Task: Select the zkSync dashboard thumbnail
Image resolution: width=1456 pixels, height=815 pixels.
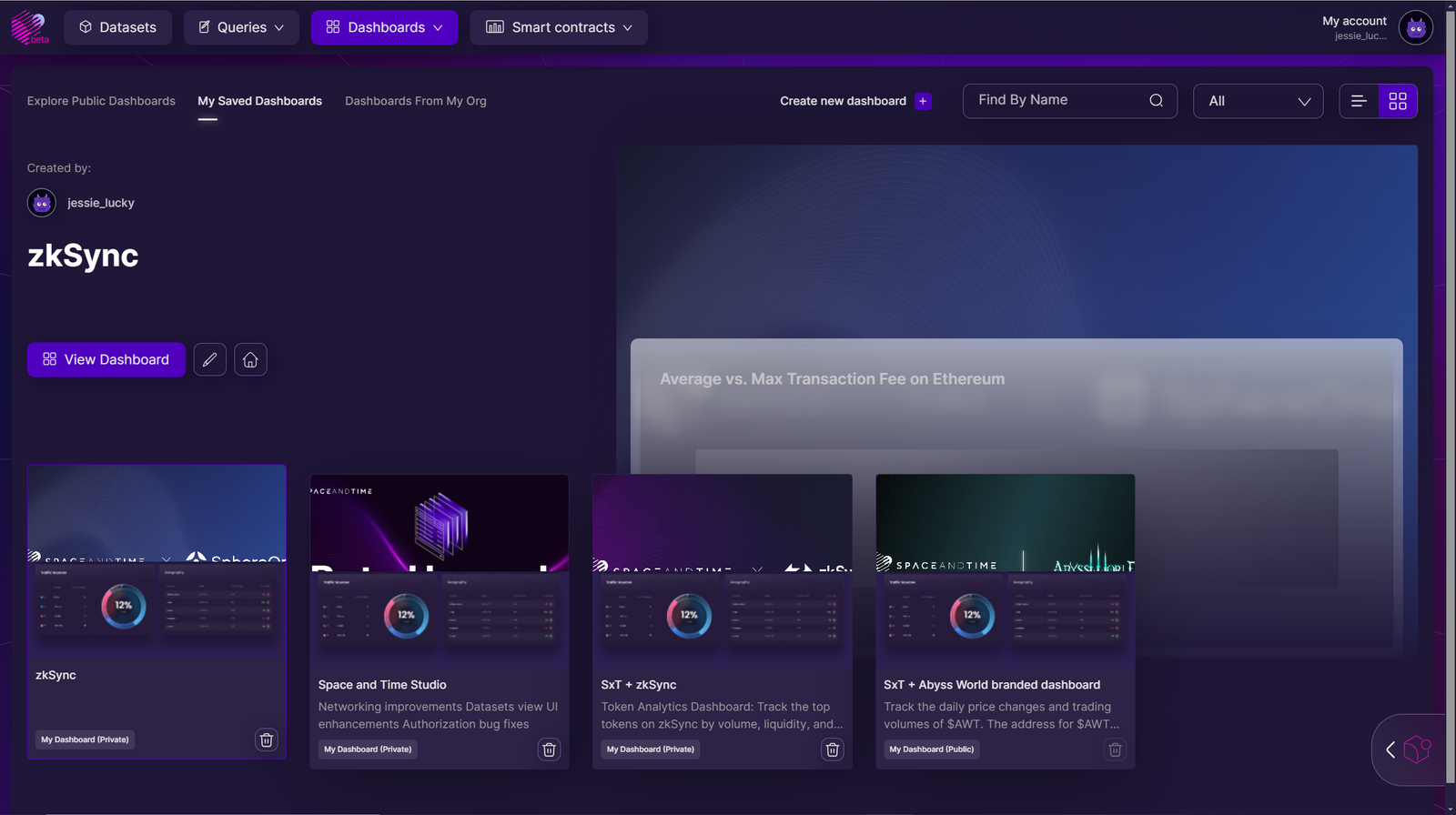Action: [x=157, y=561]
